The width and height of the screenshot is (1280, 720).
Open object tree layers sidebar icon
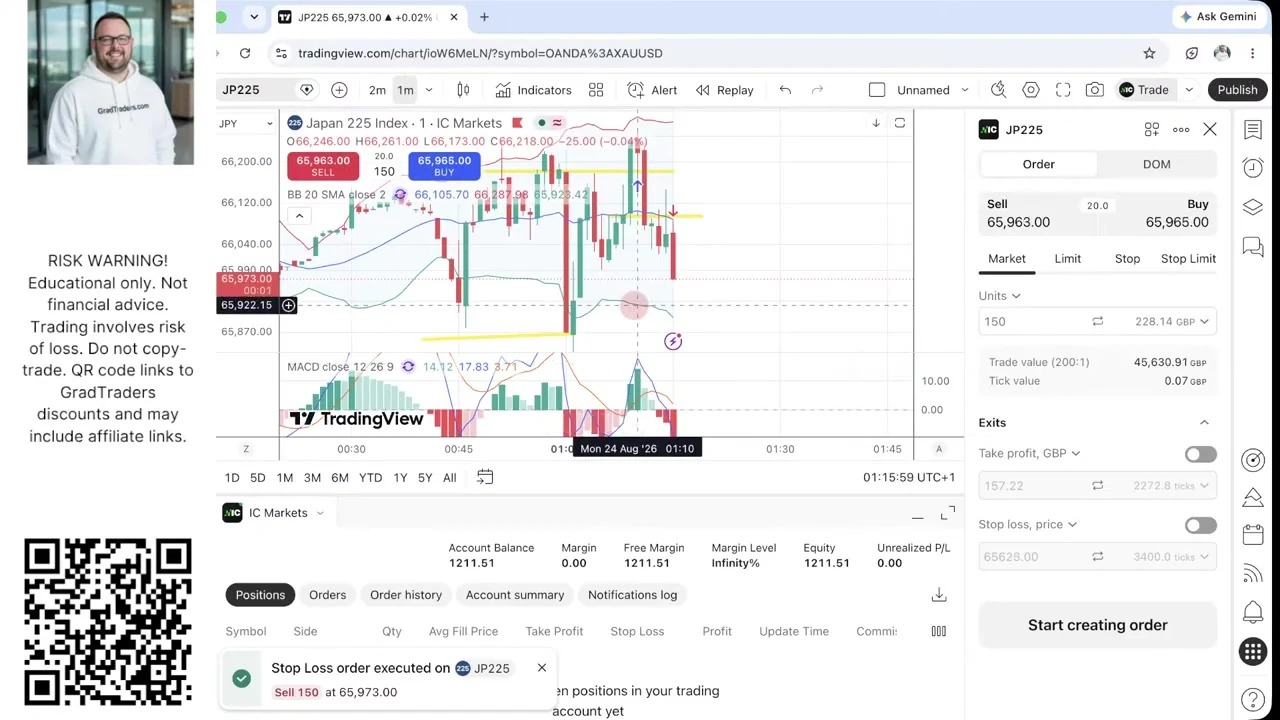[x=1253, y=207]
